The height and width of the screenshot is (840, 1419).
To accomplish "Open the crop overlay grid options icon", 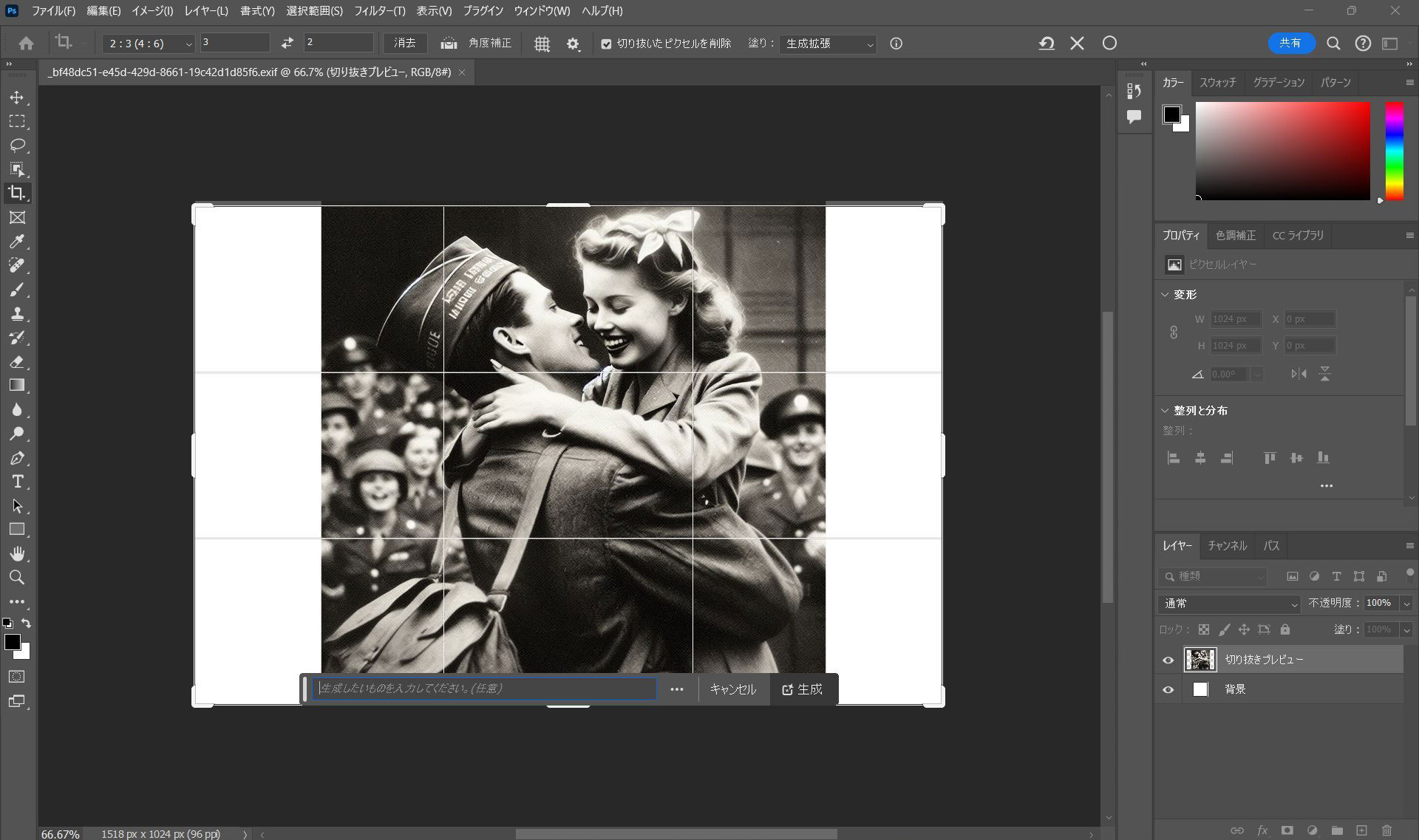I will click(542, 44).
